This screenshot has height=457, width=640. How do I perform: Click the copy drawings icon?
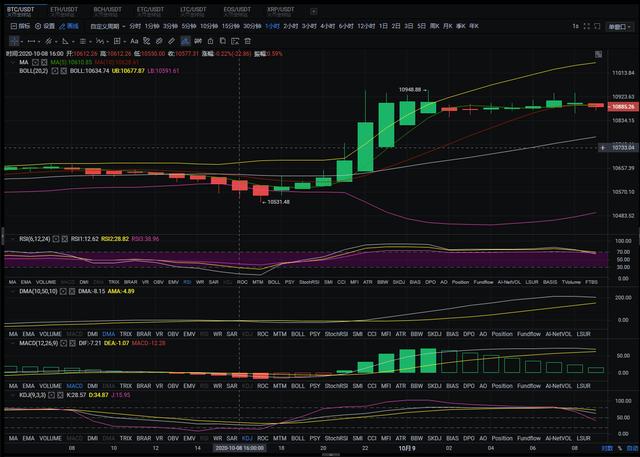222,41
